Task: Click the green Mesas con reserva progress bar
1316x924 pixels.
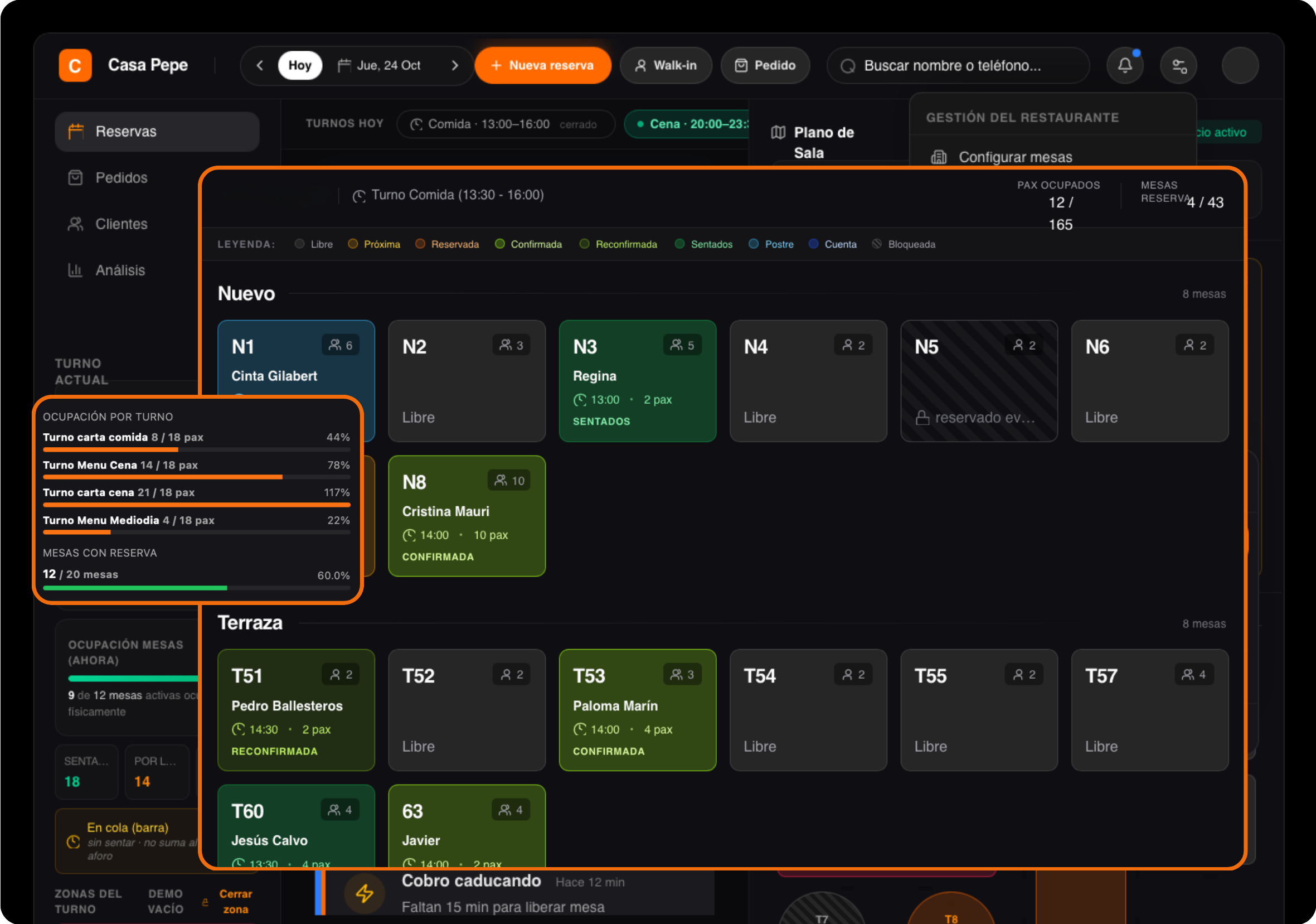Action: pyautogui.click(x=196, y=588)
